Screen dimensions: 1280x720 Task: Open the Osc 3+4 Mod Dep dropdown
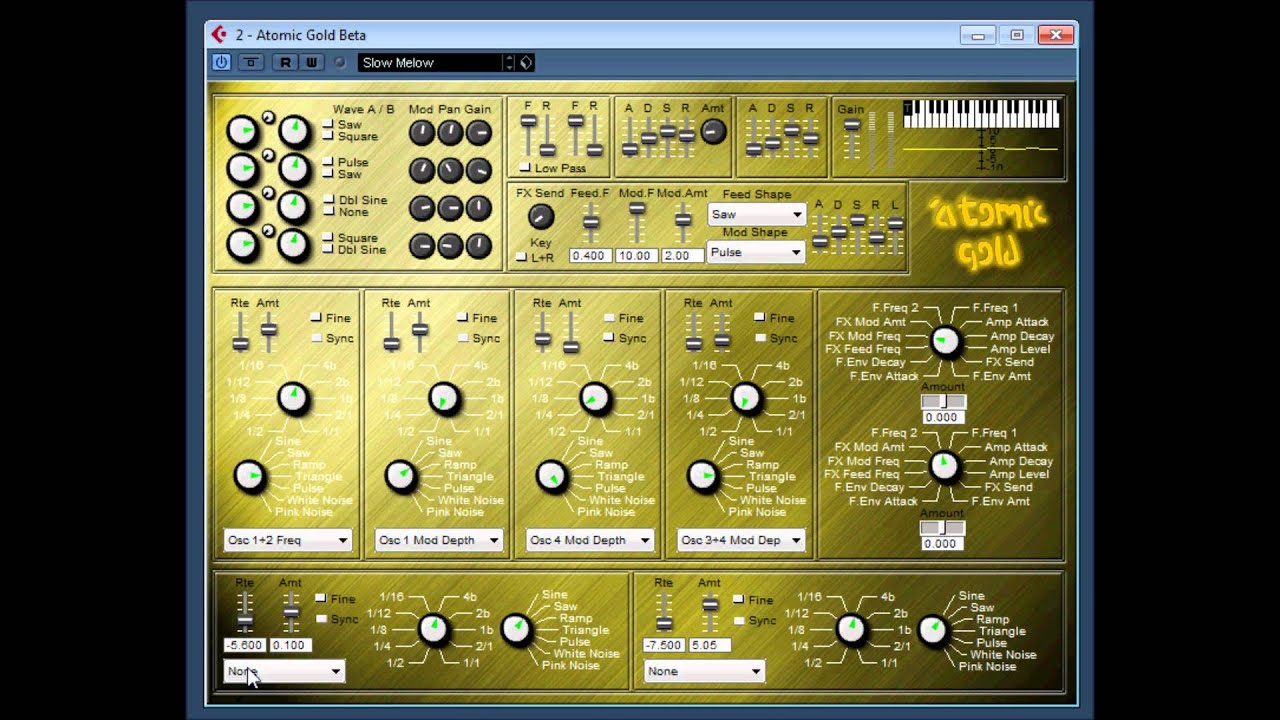[740, 540]
